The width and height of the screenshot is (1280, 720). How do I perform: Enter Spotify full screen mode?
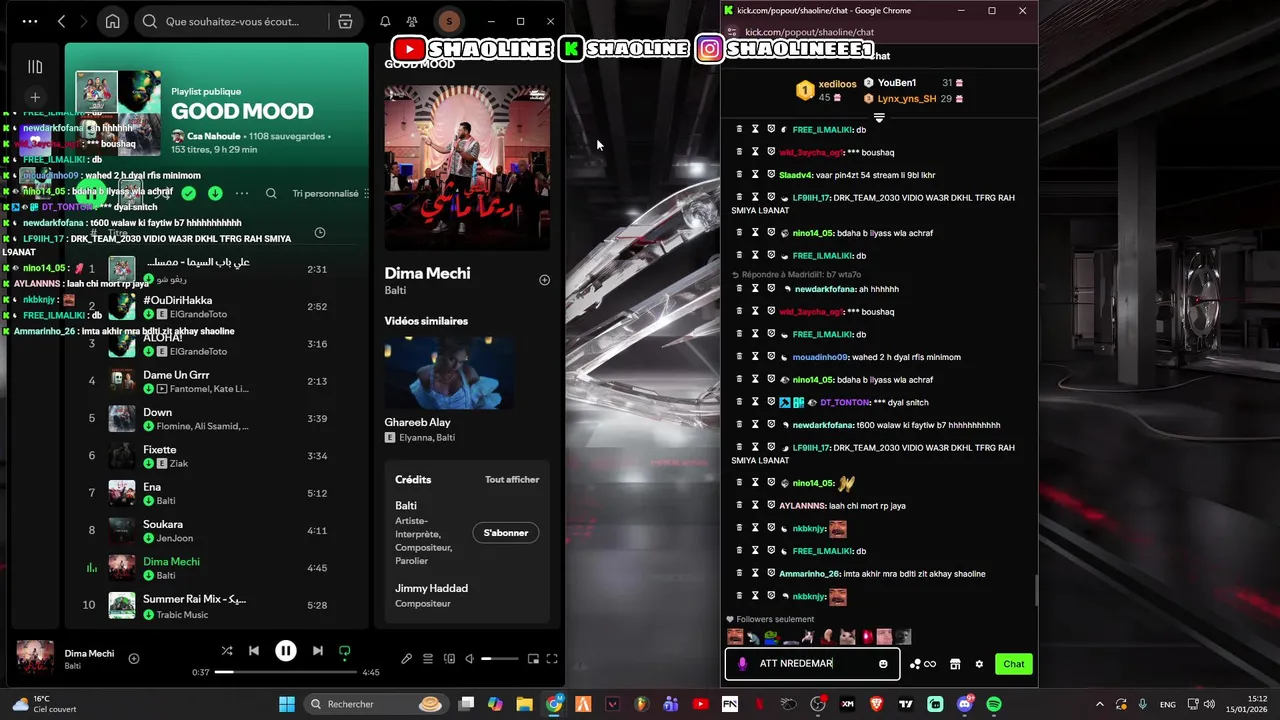tap(552, 659)
